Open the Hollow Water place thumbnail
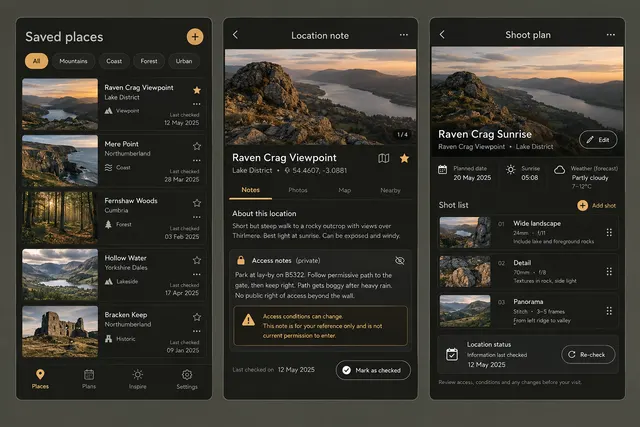 tap(60, 275)
